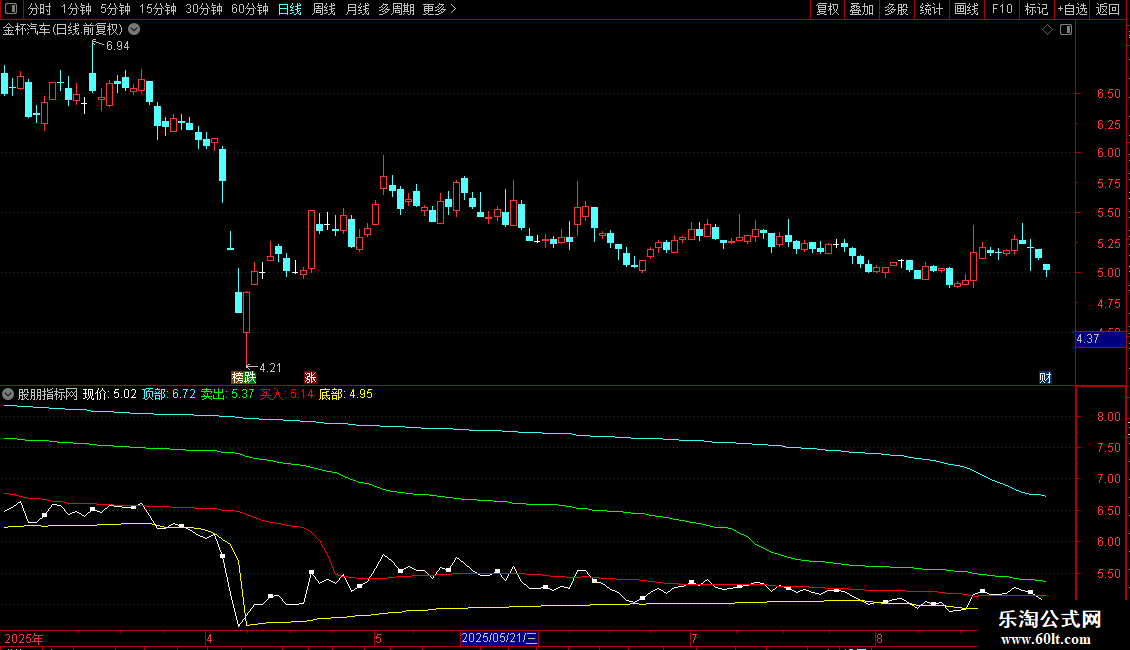Image resolution: width=1130 pixels, height=650 pixels.
Task: Click the 标记 mark button
Action: tap(1036, 9)
